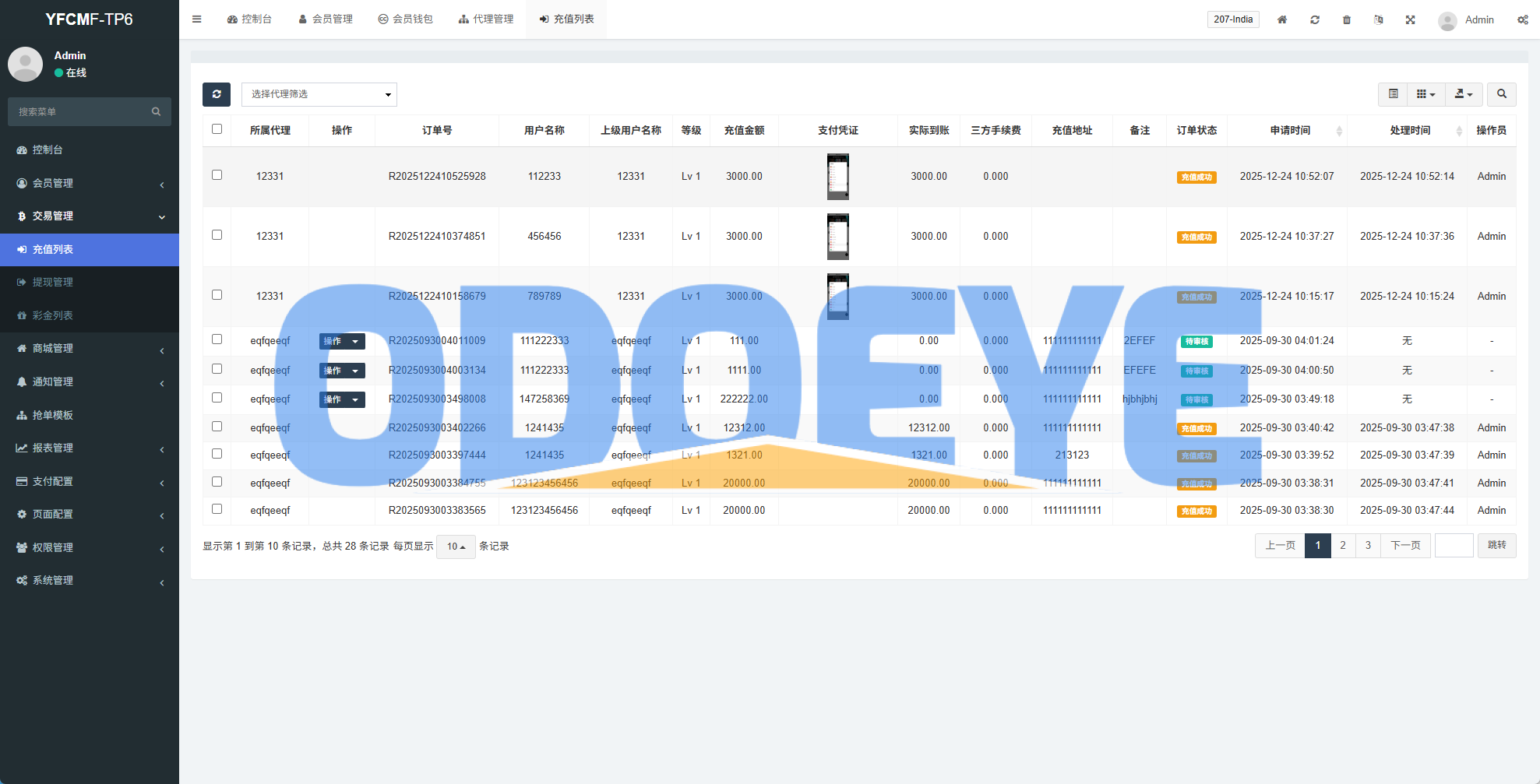This screenshot has height=784, width=1540.
Task: Tick checkbox for order R2025122410525928
Action: click(217, 175)
